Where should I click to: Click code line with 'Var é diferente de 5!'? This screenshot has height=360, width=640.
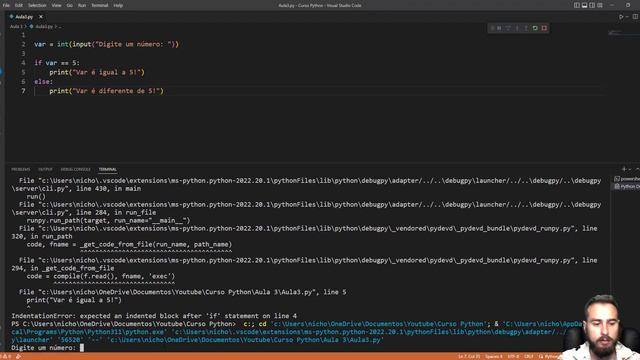106,91
